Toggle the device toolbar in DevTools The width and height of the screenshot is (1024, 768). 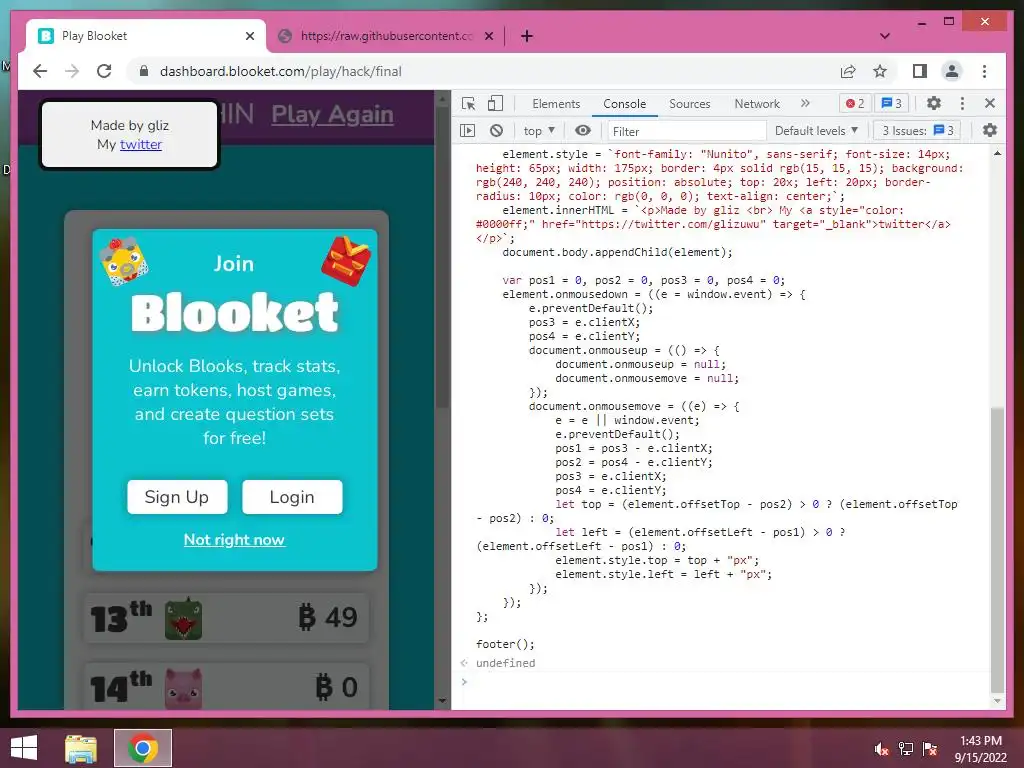coord(496,104)
